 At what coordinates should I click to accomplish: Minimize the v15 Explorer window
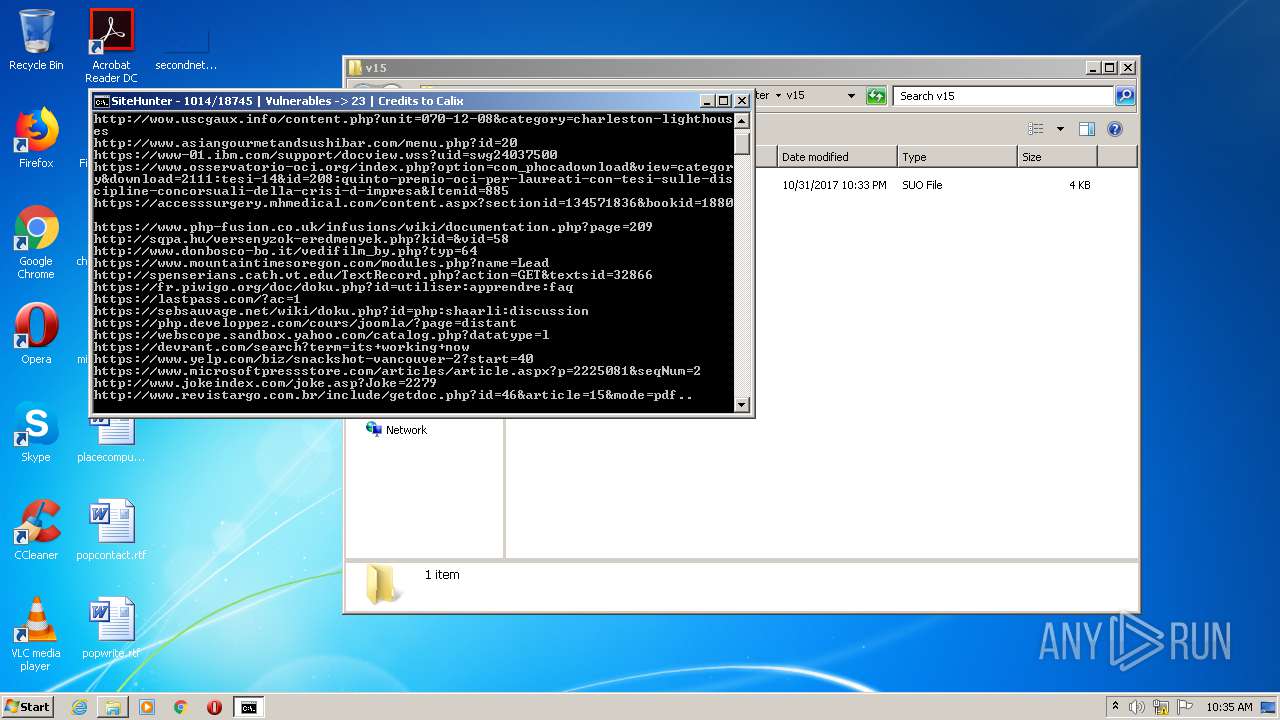point(1093,68)
